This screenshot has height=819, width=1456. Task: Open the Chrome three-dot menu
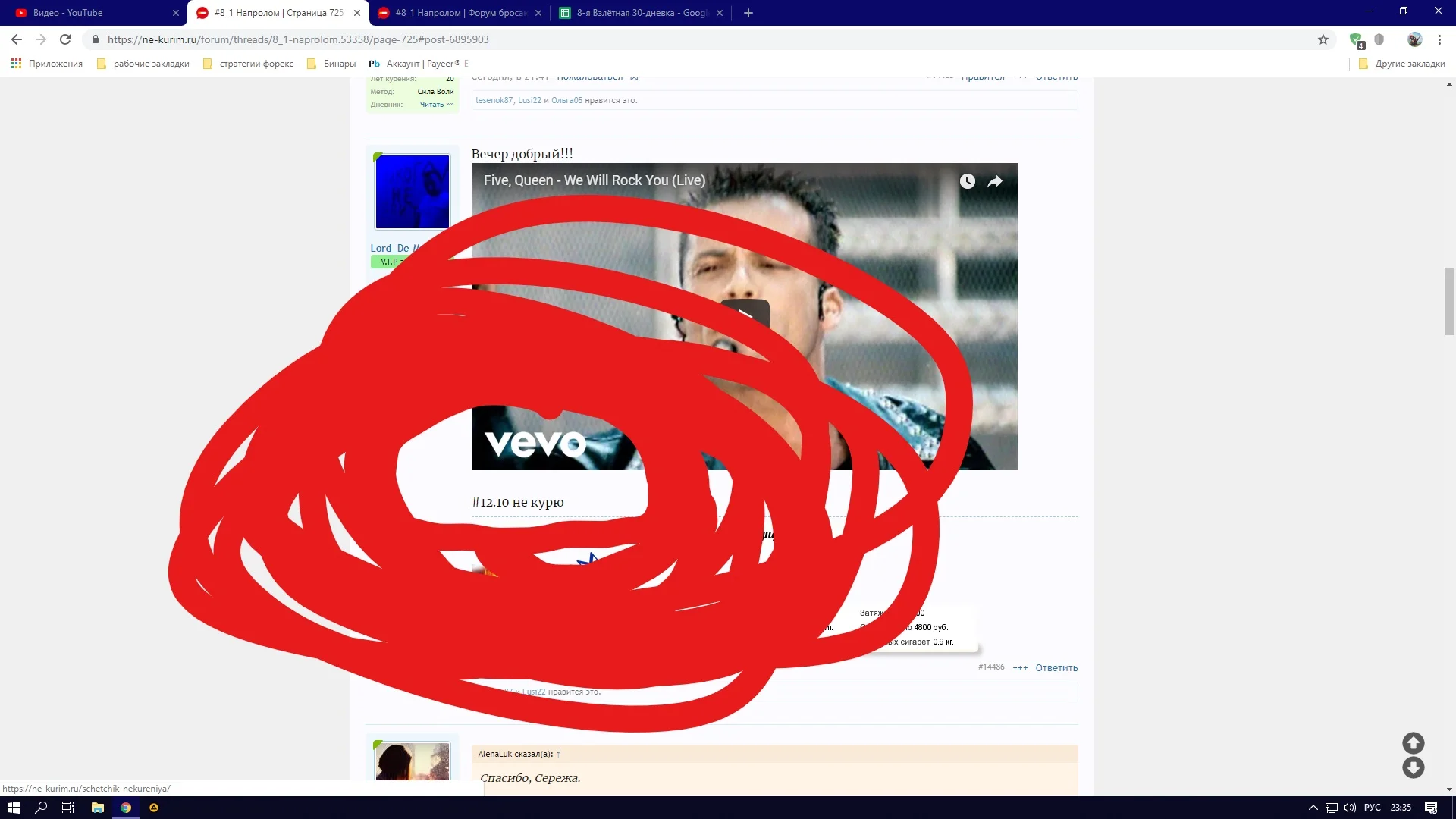pos(1439,39)
